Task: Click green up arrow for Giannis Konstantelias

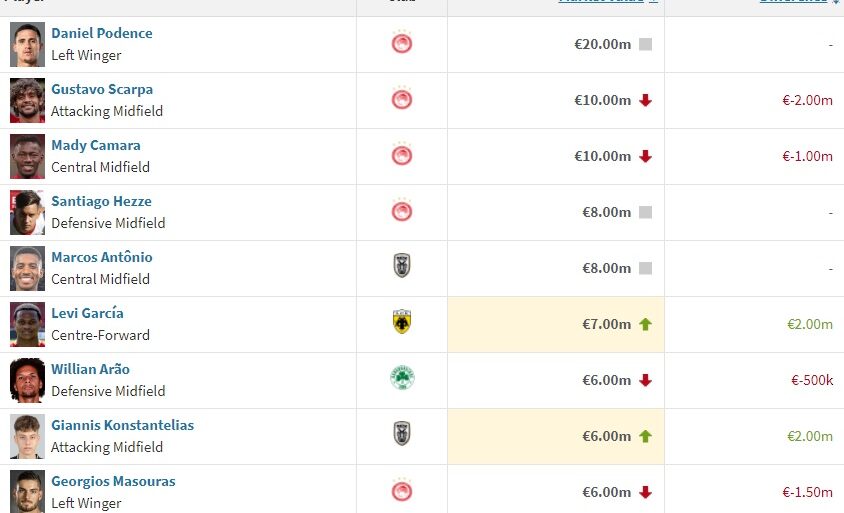Action: pyautogui.click(x=645, y=436)
